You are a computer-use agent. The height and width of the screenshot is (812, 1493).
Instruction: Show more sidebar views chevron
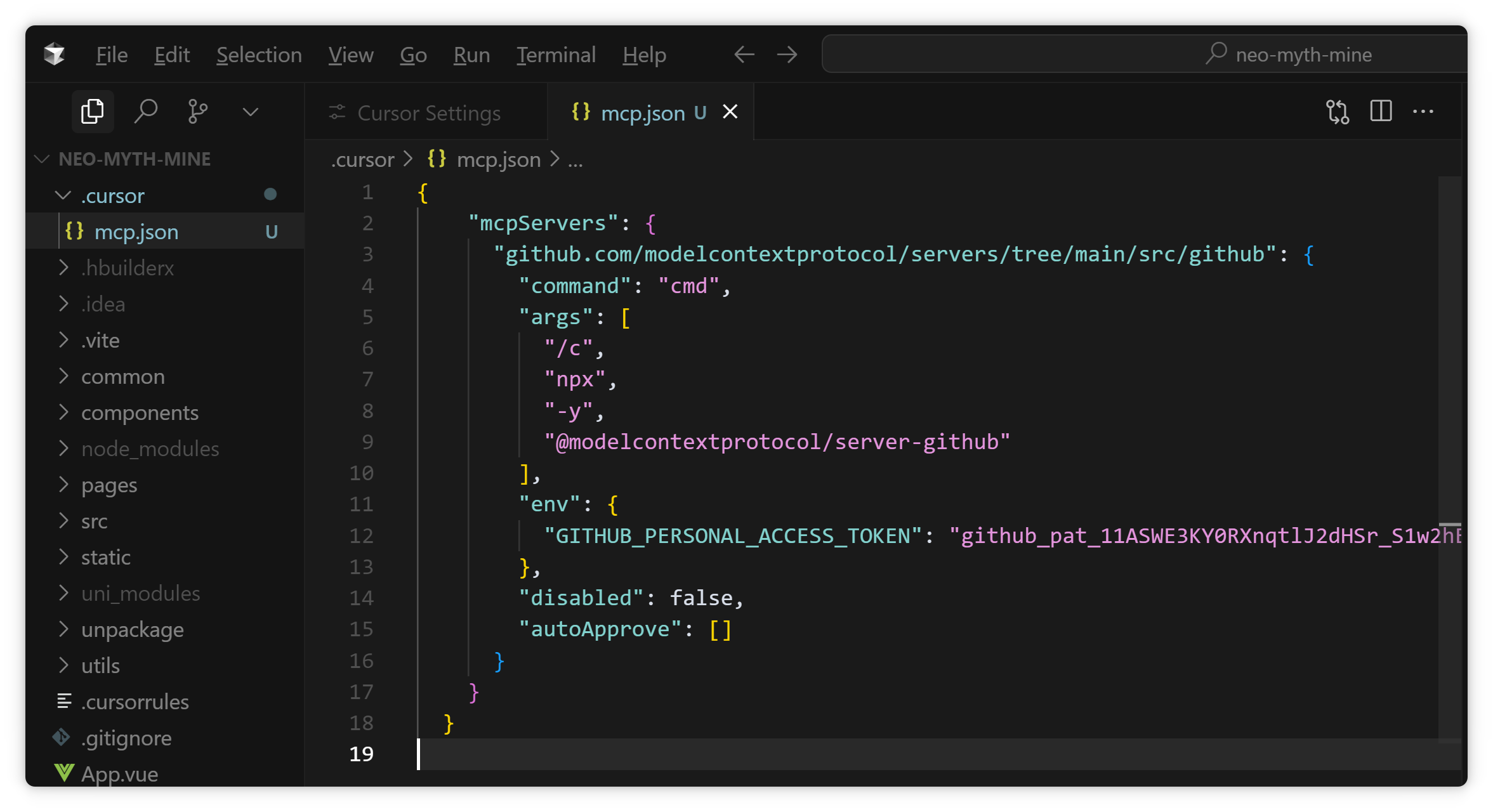(251, 112)
